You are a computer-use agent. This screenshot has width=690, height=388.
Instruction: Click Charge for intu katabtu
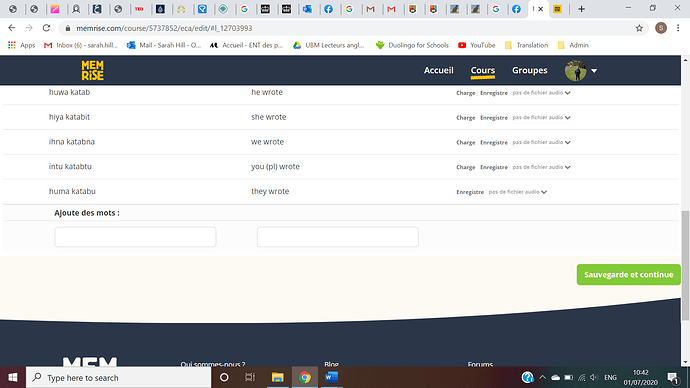click(x=466, y=167)
